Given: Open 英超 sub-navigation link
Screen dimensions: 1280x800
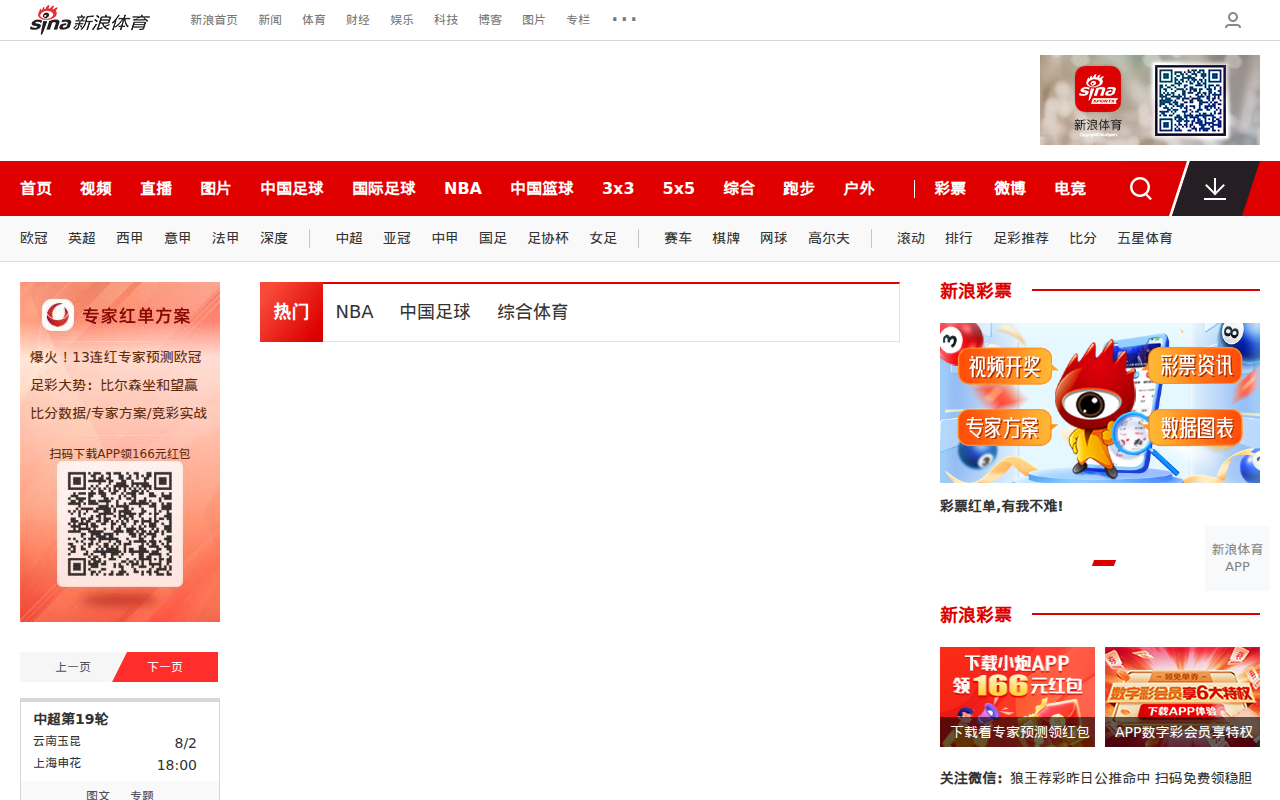Looking at the screenshot, I should [82, 238].
